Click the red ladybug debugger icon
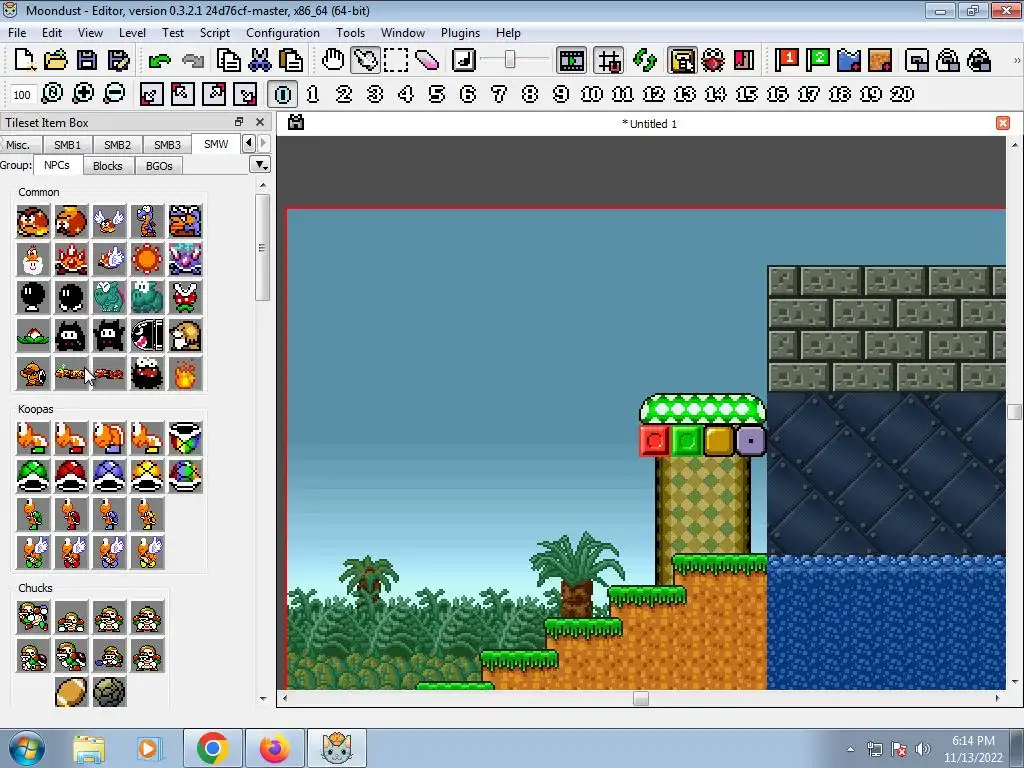The image size is (1024, 768). tap(713, 60)
